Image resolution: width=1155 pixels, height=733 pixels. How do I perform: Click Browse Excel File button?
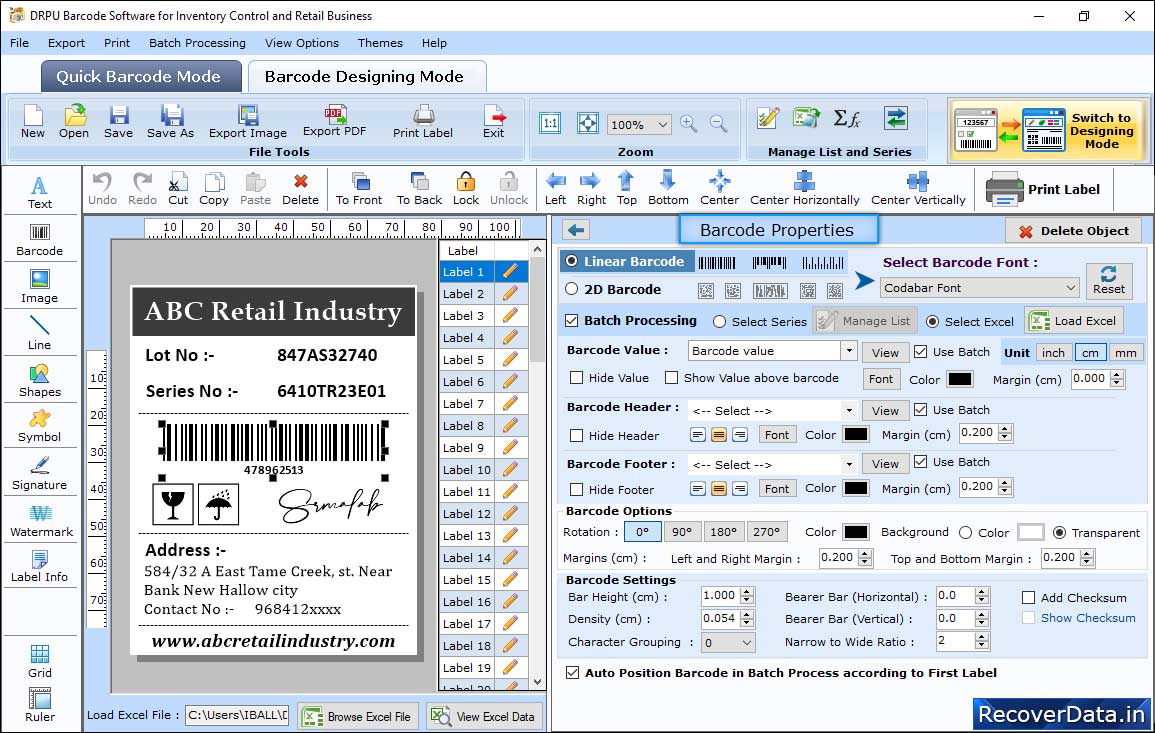point(358,716)
